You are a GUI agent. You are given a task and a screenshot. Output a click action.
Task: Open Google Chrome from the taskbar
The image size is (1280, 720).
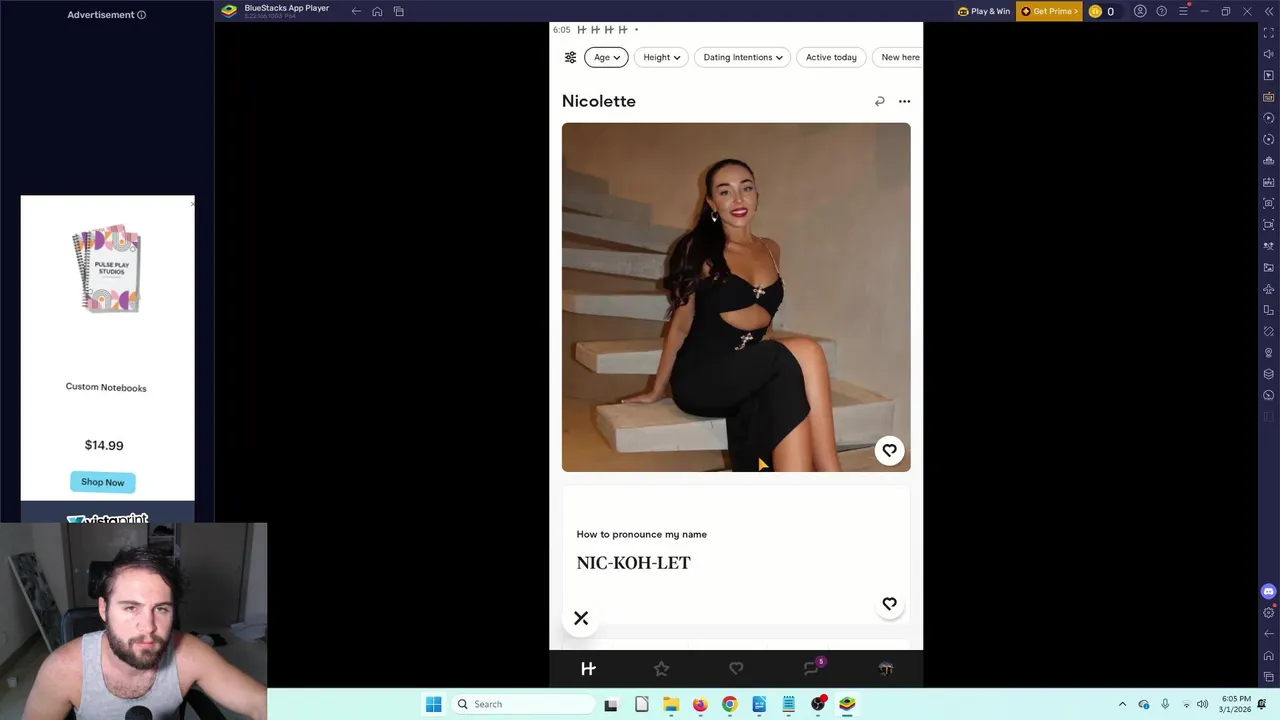click(x=730, y=704)
